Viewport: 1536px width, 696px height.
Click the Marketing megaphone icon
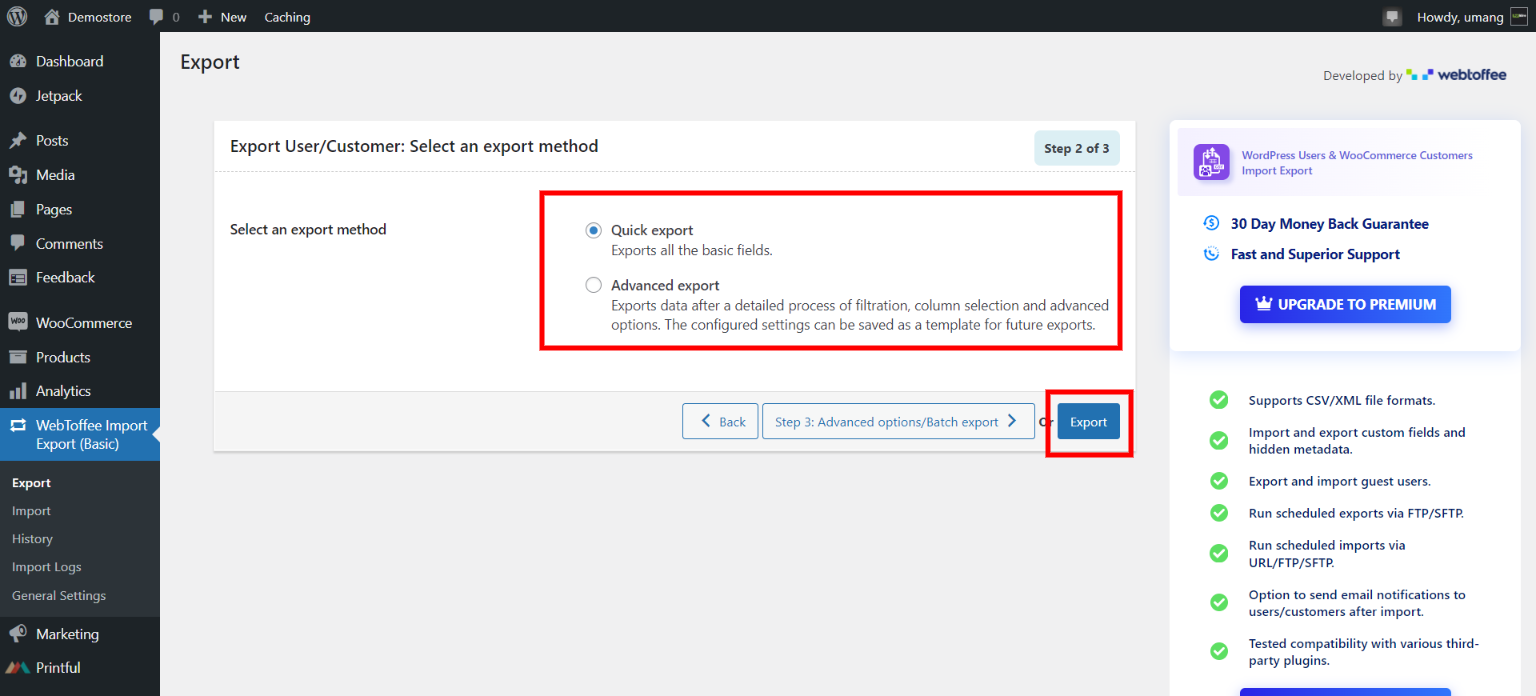coord(18,634)
